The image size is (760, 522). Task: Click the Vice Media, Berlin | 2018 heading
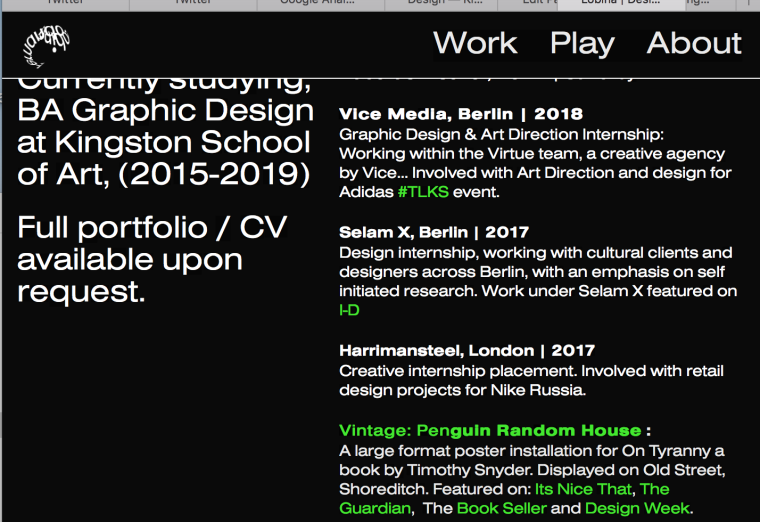click(x=460, y=114)
